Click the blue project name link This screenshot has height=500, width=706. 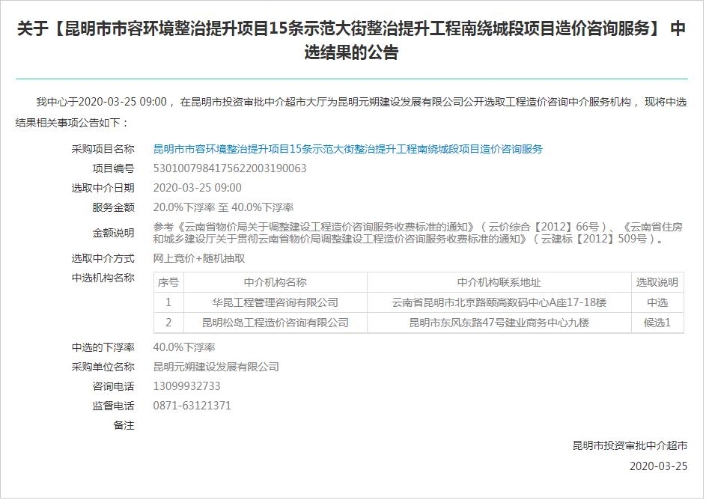click(x=347, y=149)
